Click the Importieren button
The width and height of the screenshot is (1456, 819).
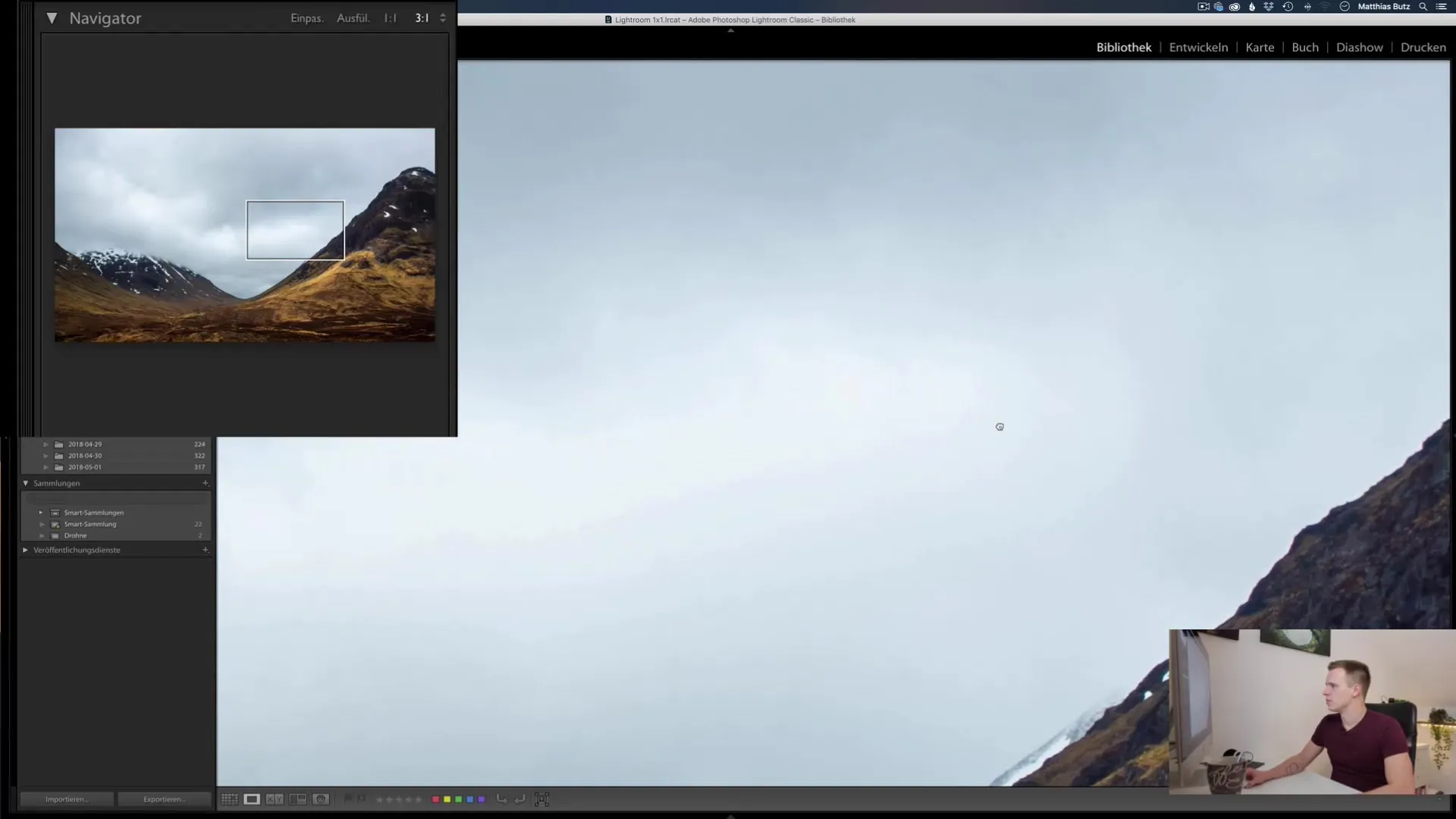click(67, 799)
